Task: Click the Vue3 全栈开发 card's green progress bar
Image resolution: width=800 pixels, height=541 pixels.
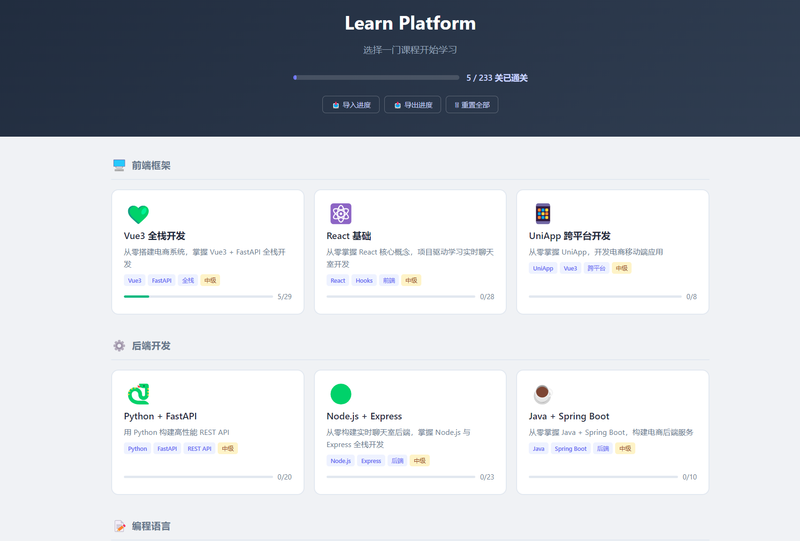Action: coord(198,297)
